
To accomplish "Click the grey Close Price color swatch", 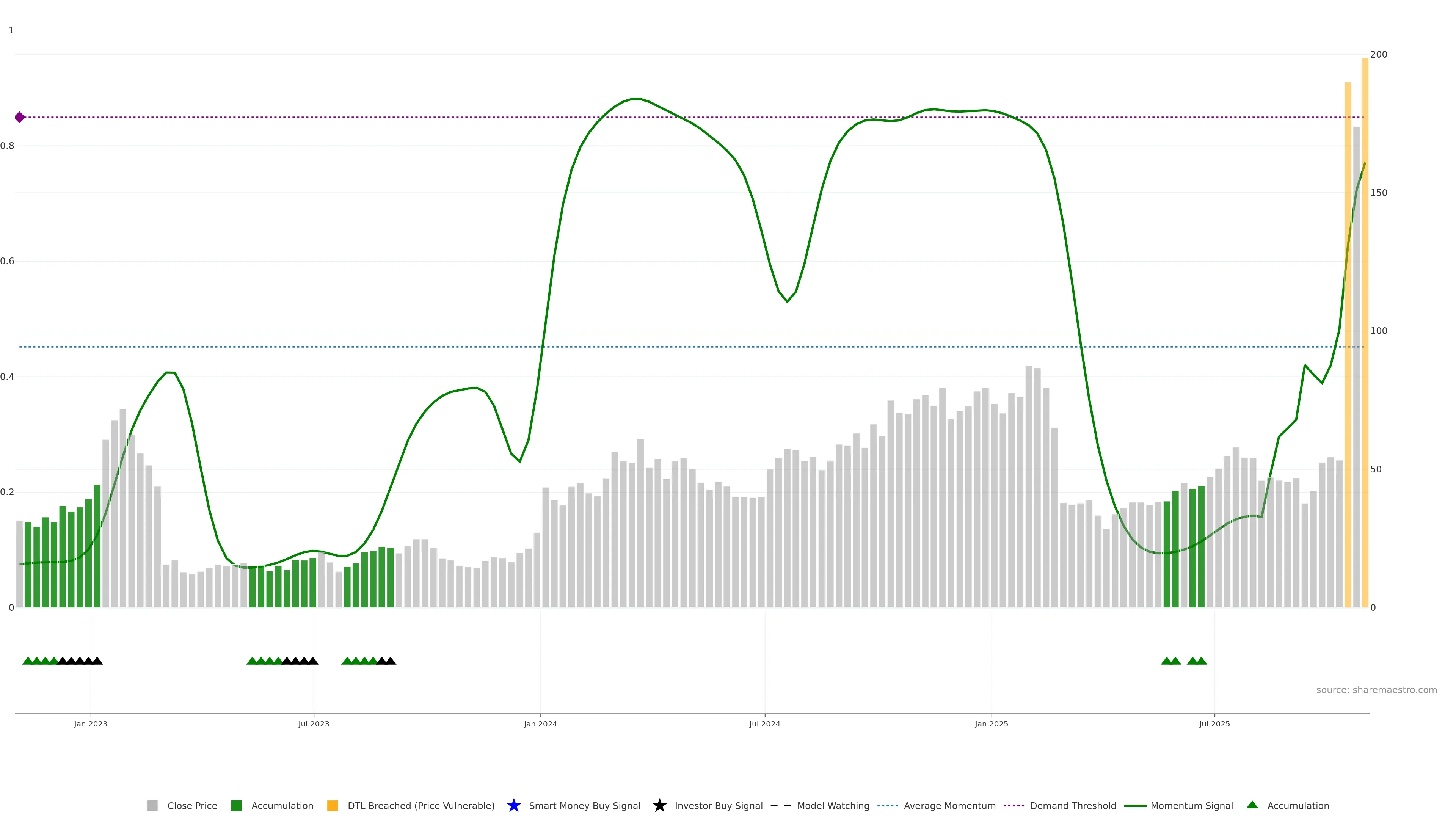I will tap(152, 805).
